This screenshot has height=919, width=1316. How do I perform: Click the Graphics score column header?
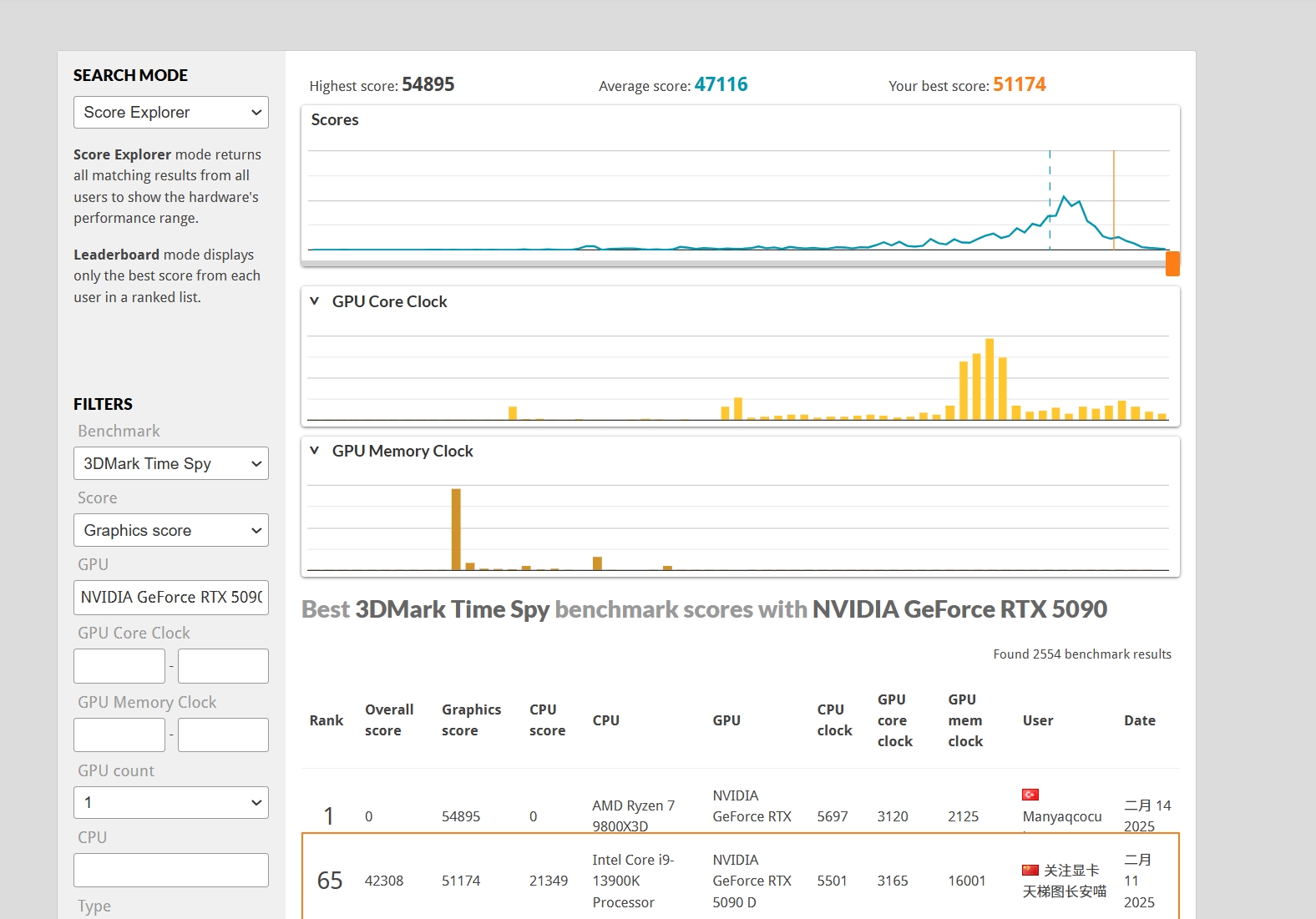coord(471,720)
